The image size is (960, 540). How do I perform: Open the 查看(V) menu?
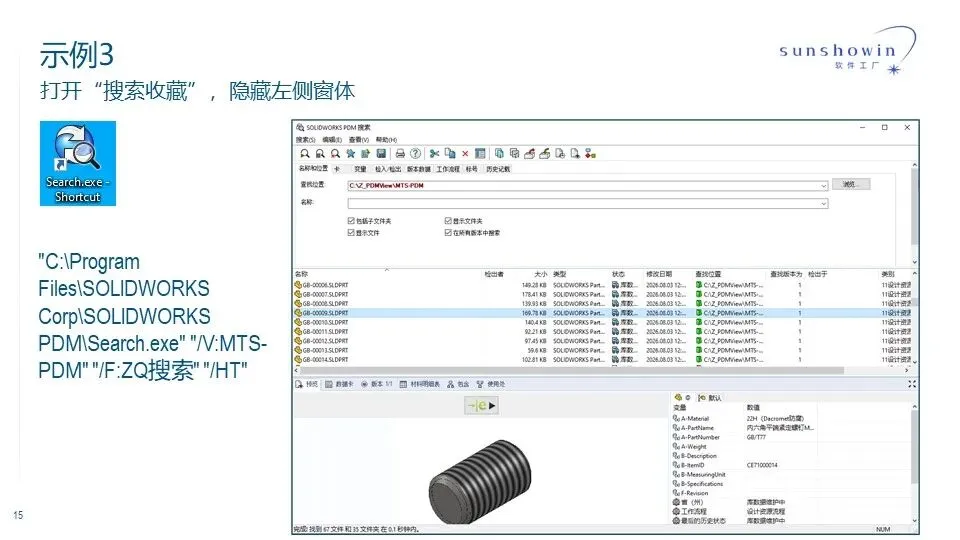[359, 140]
